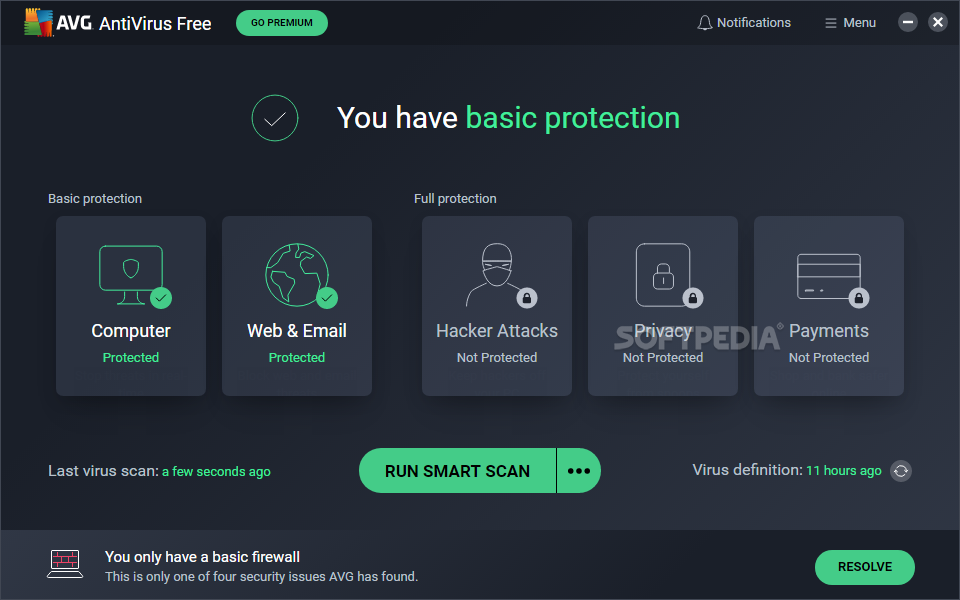Viewport: 960px width, 600px height.
Task: Click 'Protected' status under Web & Email
Action: 297,358
